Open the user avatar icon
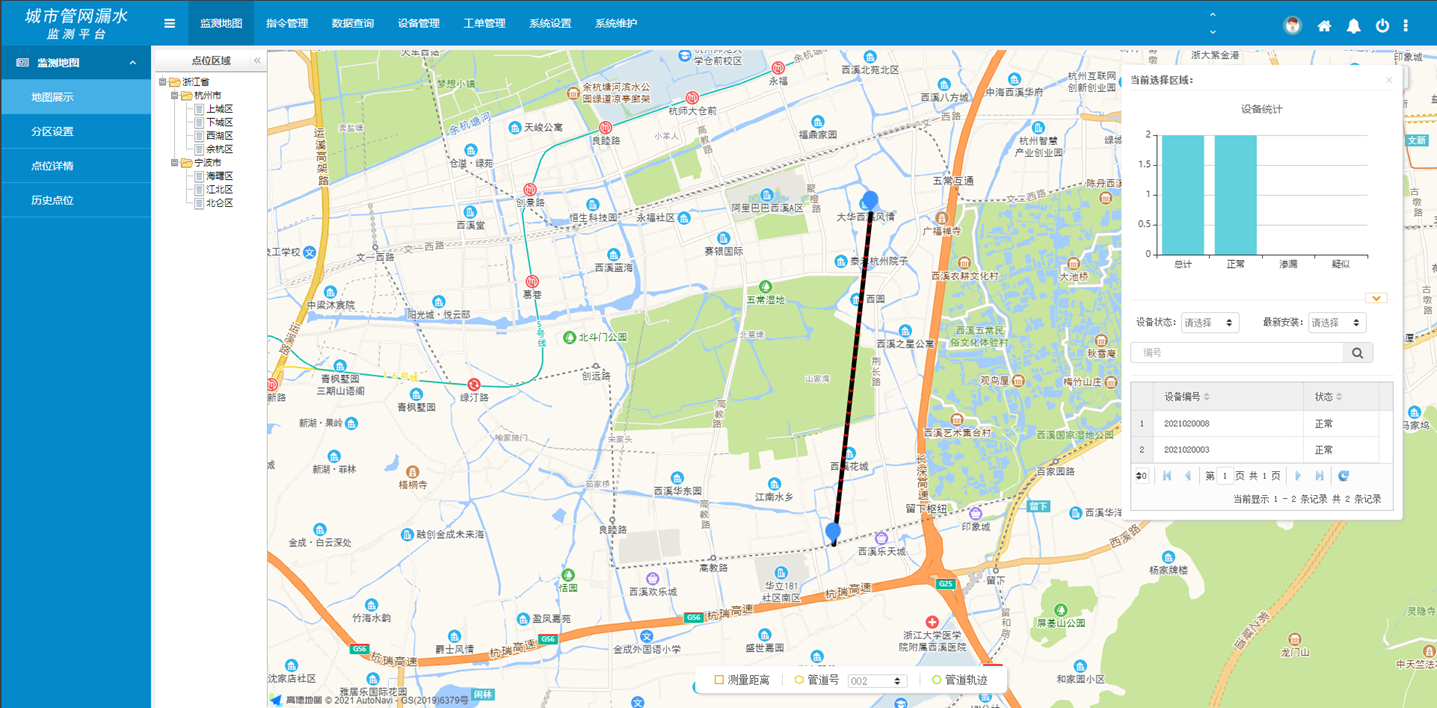Screen dimensions: 1437x708 click(1292, 26)
